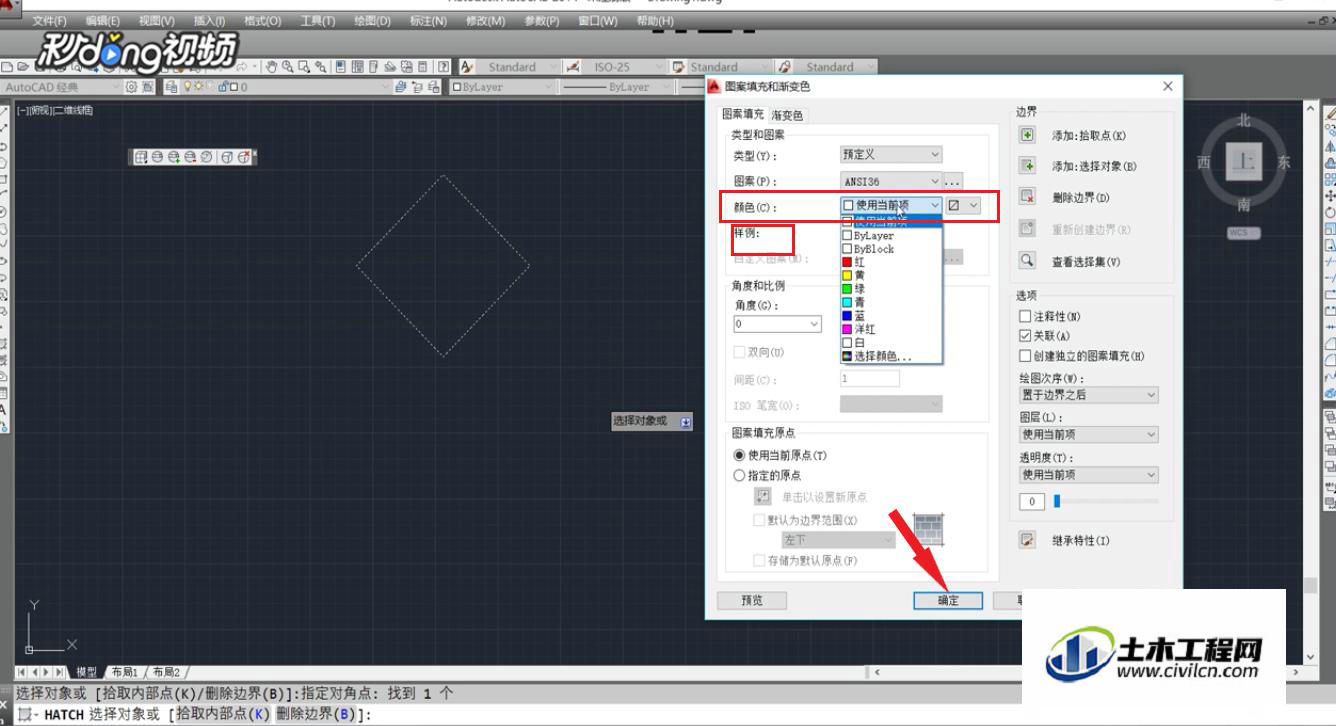Viewport: 1336px width, 726px height.
Task: Open 选择颜色... in color list
Action: click(x=891, y=355)
